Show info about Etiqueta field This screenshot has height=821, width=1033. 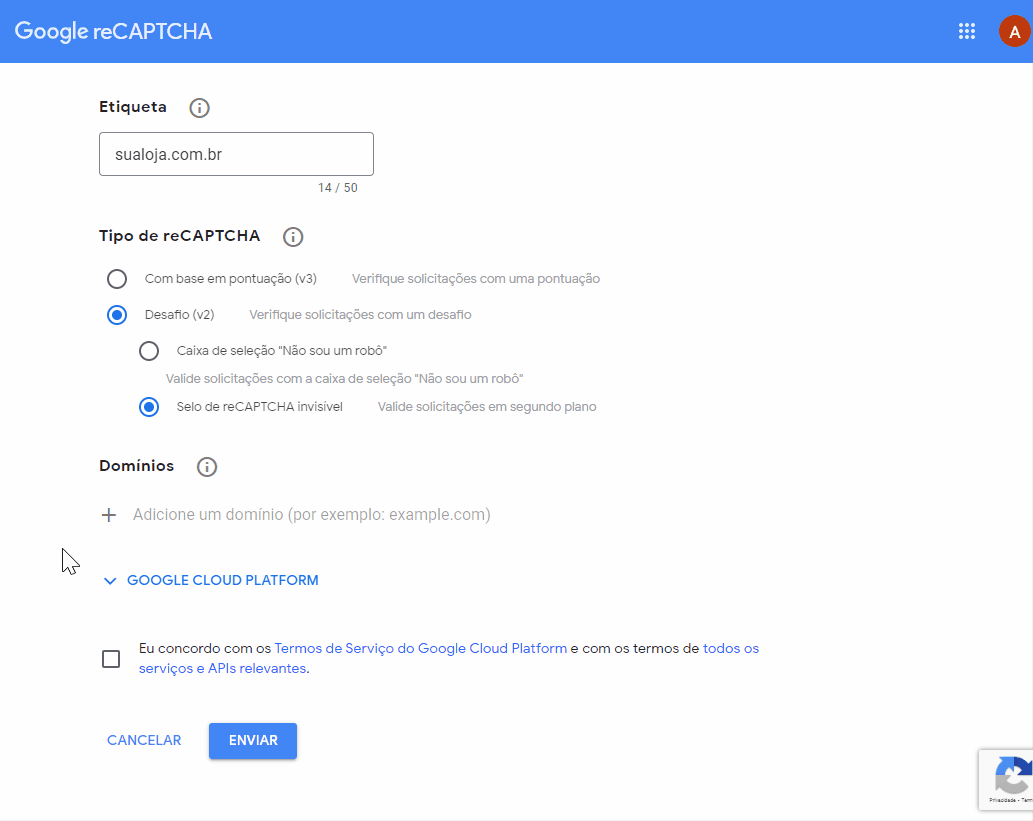(199, 107)
